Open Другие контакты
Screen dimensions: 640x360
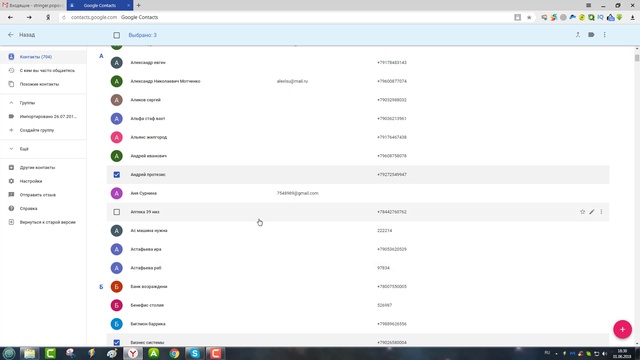click(43, 167)
